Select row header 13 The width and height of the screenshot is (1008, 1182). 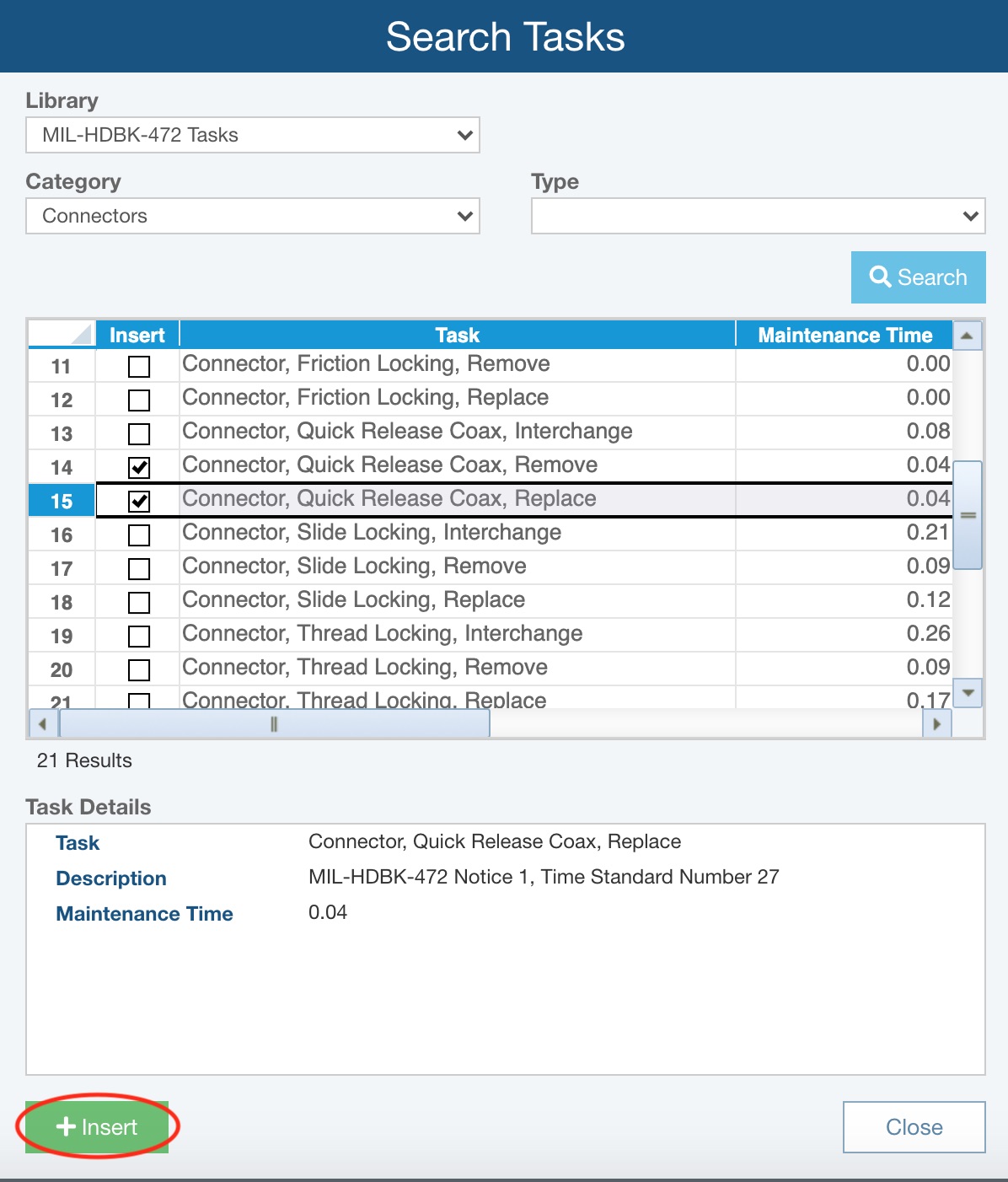[62, 433]
